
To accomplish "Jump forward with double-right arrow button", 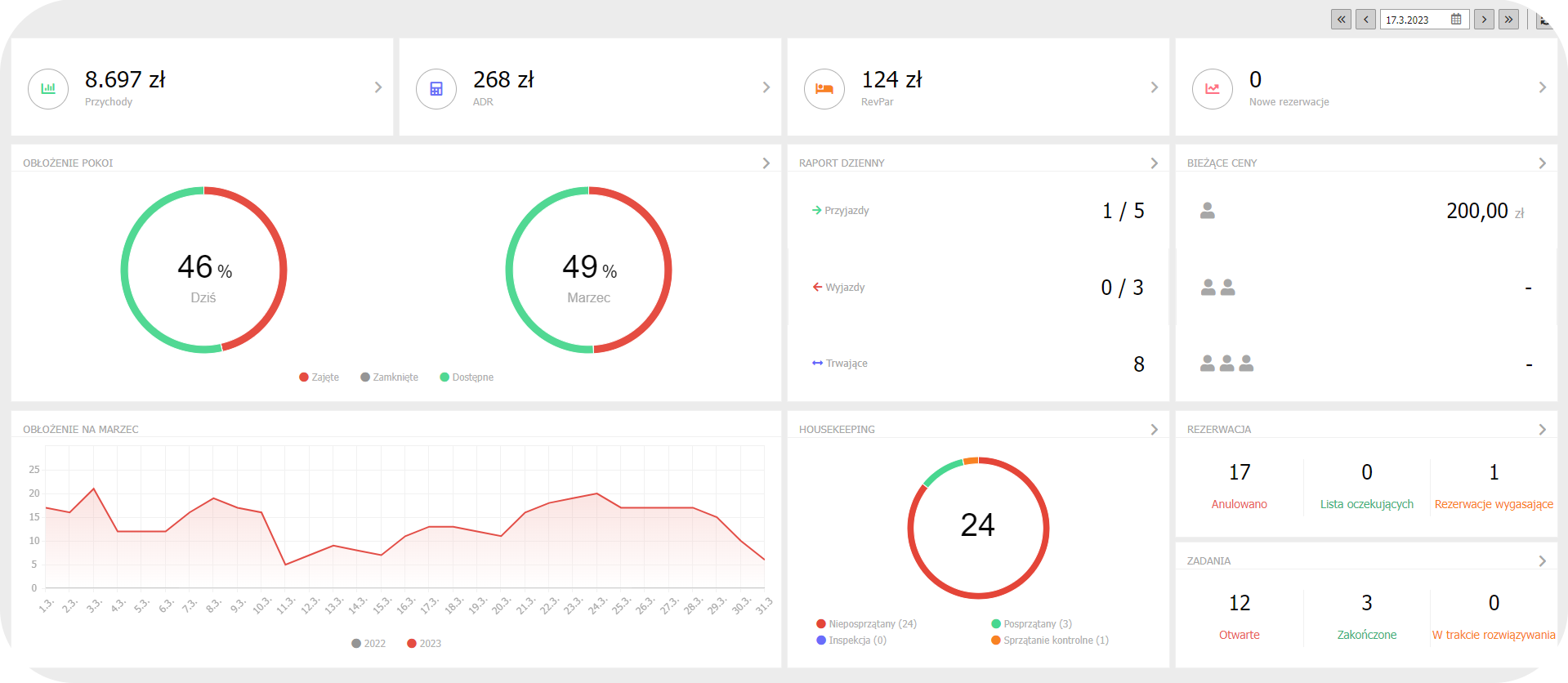I will pos(1508,19).
